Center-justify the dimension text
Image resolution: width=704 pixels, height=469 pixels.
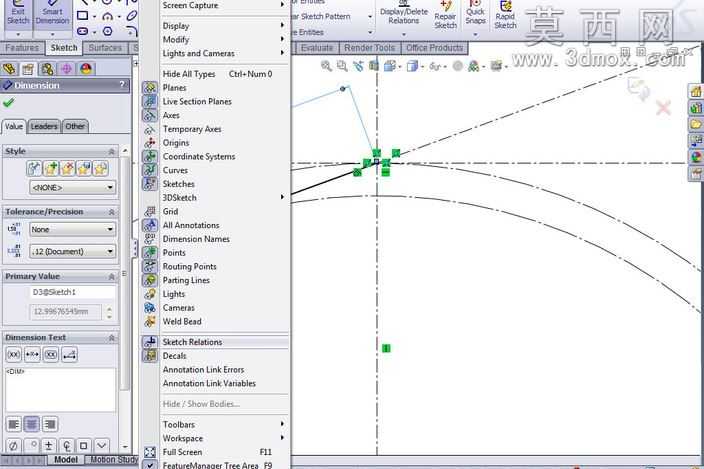[x=31, y=424]
